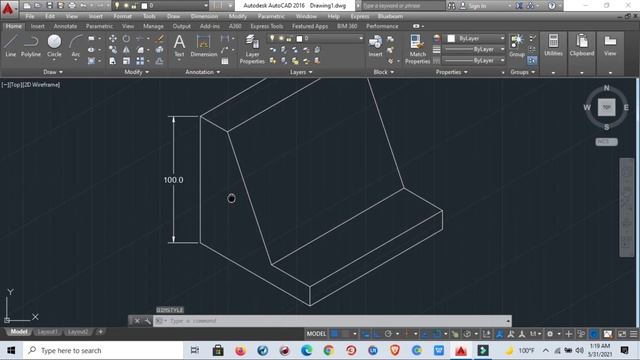Open the annotation scale 1:1 dropdown
Image resolution: width=640 pixels, height=360 pixels.
coord(535,334)
